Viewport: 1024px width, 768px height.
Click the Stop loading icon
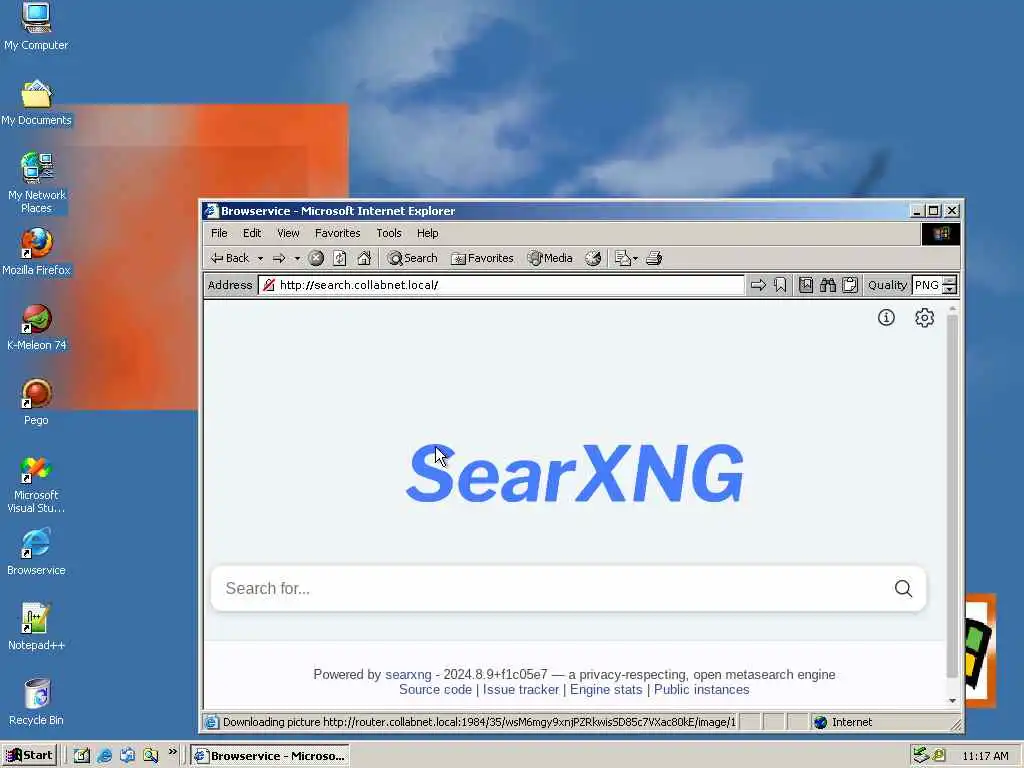tap(316, 259)
